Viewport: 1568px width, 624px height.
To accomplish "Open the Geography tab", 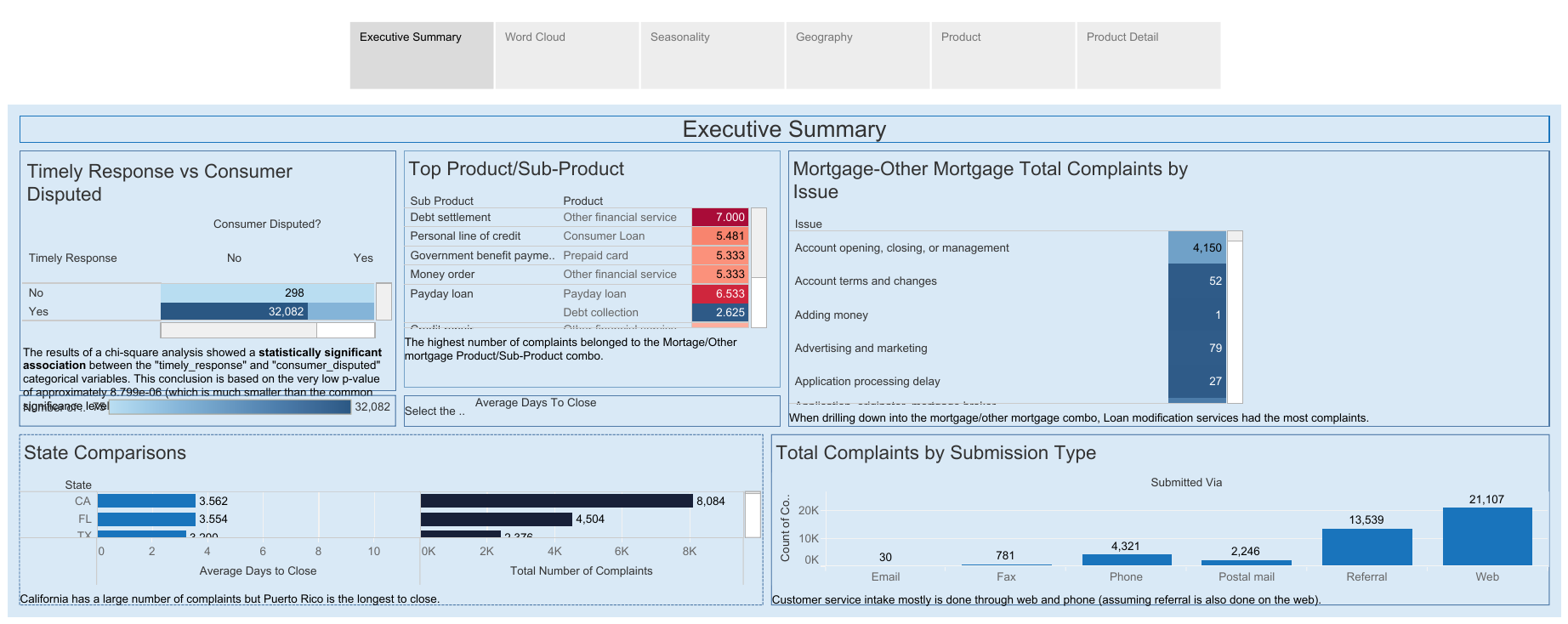I will pos(858,55).
